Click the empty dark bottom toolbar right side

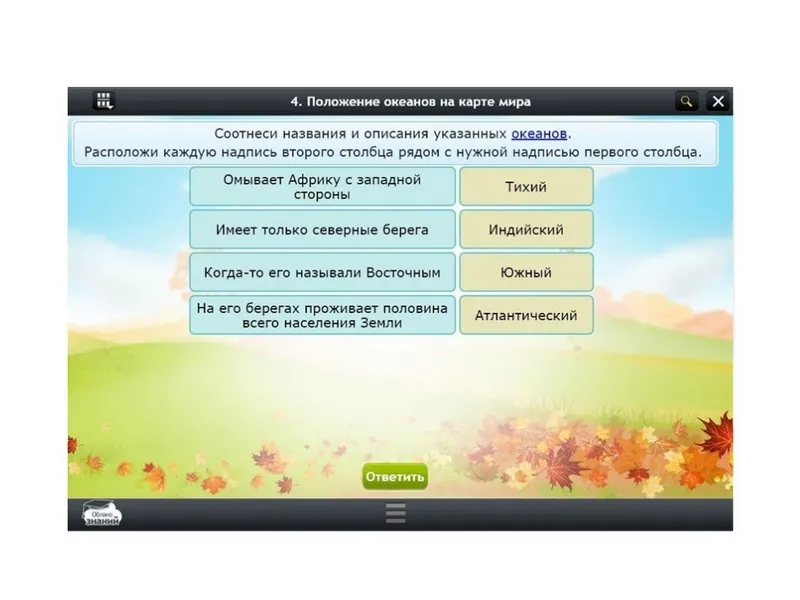click(600, 514)
